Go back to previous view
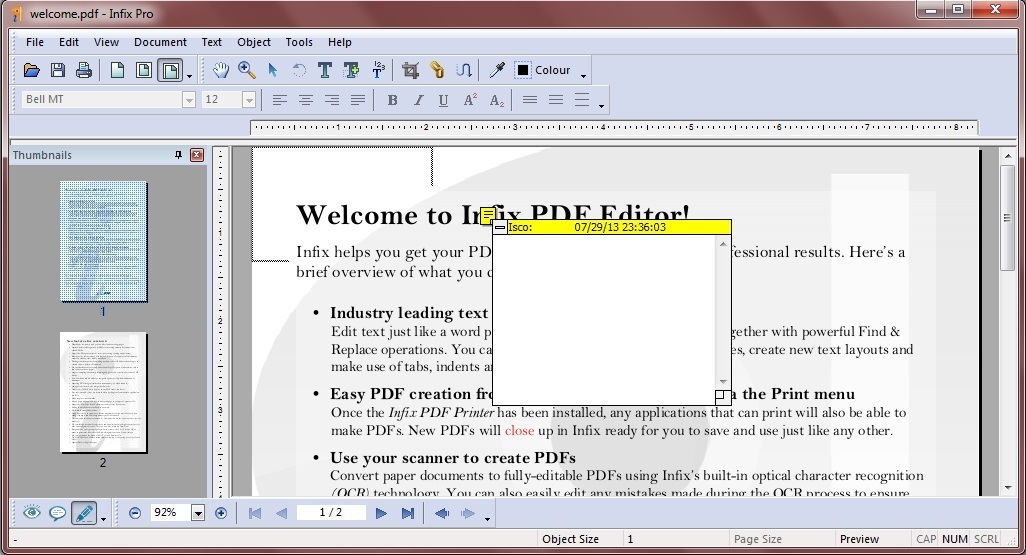1026x555 pixels. [x=442, y=513]
